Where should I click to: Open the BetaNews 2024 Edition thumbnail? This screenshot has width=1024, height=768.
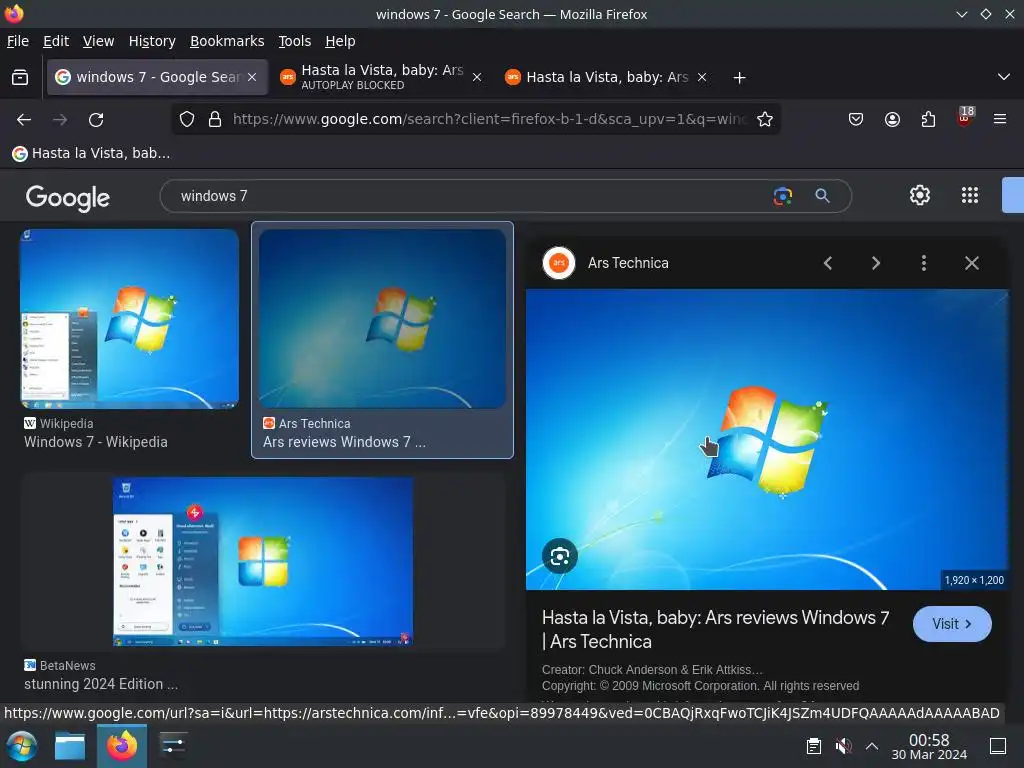tap(263, 562)
